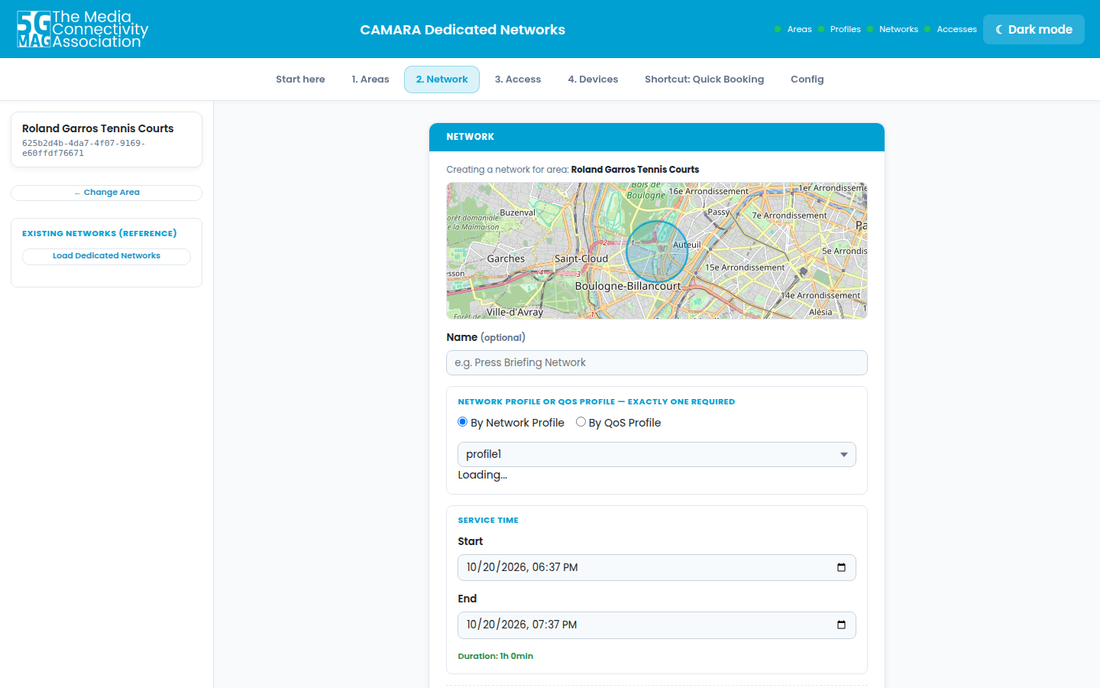Viewport: 1100px width, 688px height.
Task: Focus the network Name input field
Action: (x=657, y=363)
